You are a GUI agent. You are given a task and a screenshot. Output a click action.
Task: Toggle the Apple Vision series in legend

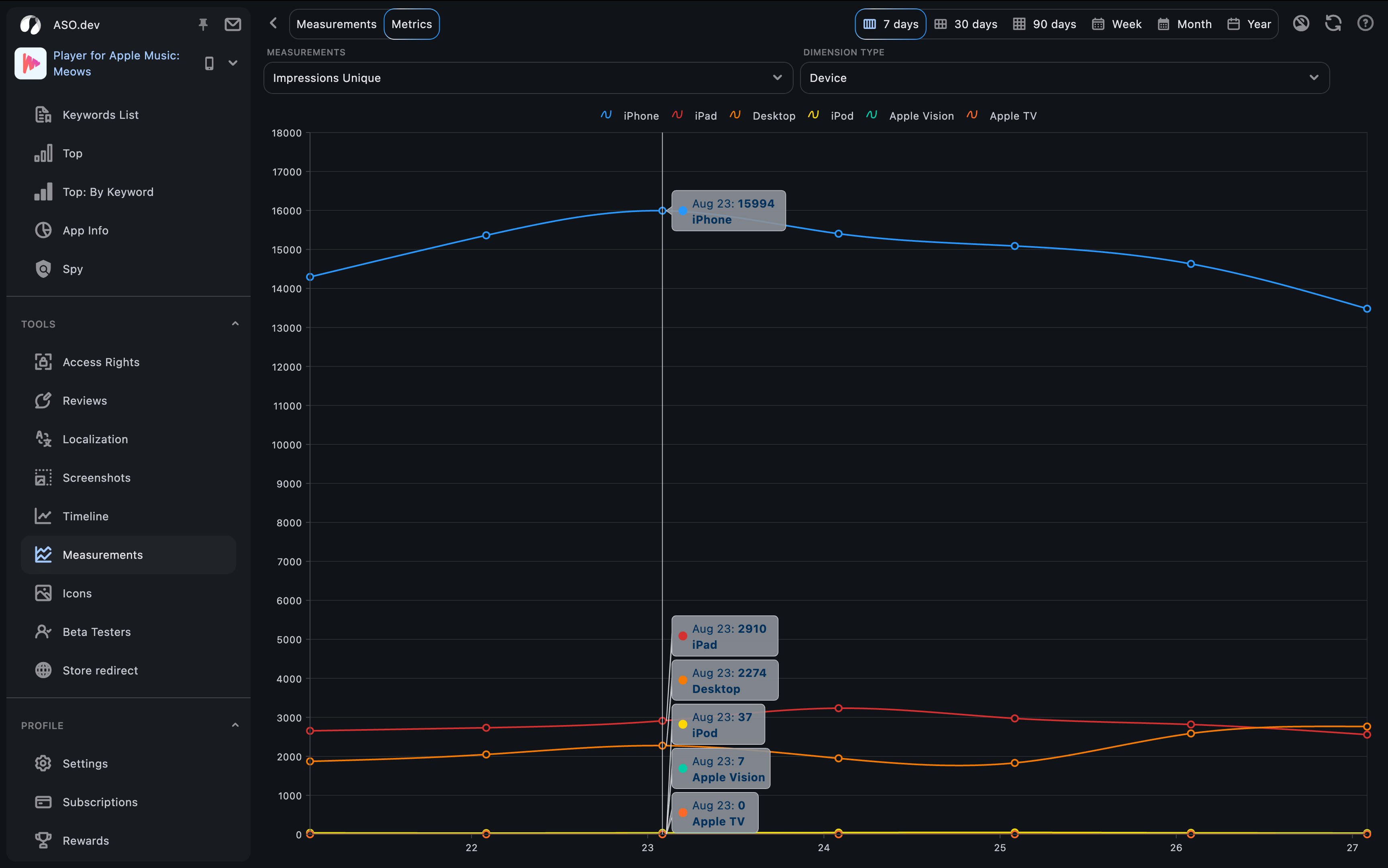pyautogui.click(x=910, y=115)
